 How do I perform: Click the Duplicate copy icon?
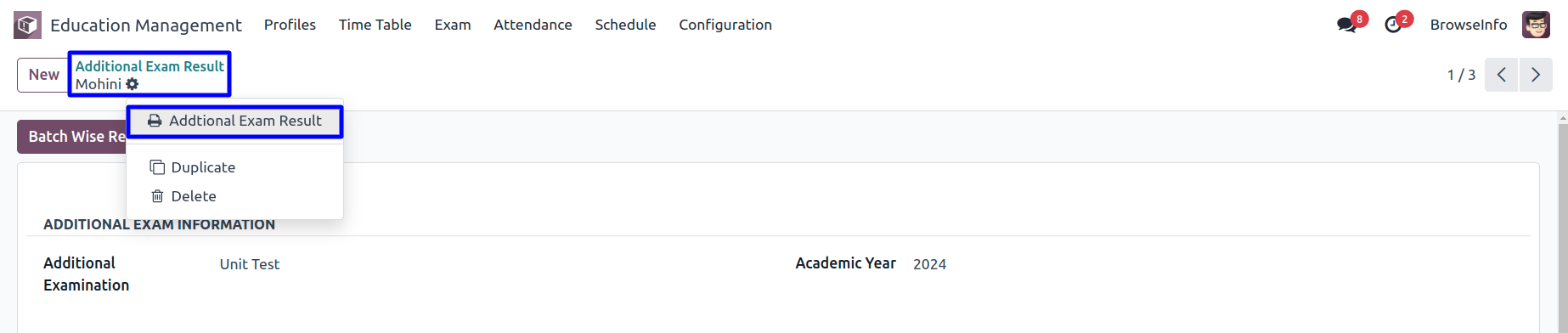click(x=157, y=167)
